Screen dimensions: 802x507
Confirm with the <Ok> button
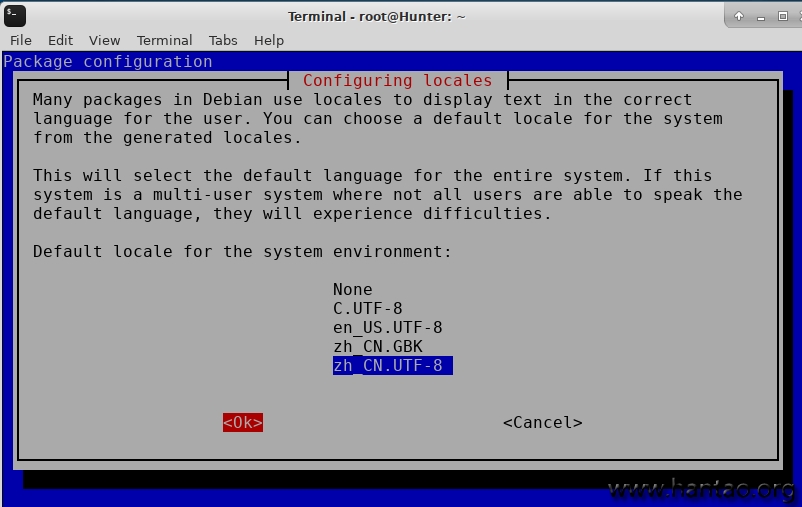[243, 423]
